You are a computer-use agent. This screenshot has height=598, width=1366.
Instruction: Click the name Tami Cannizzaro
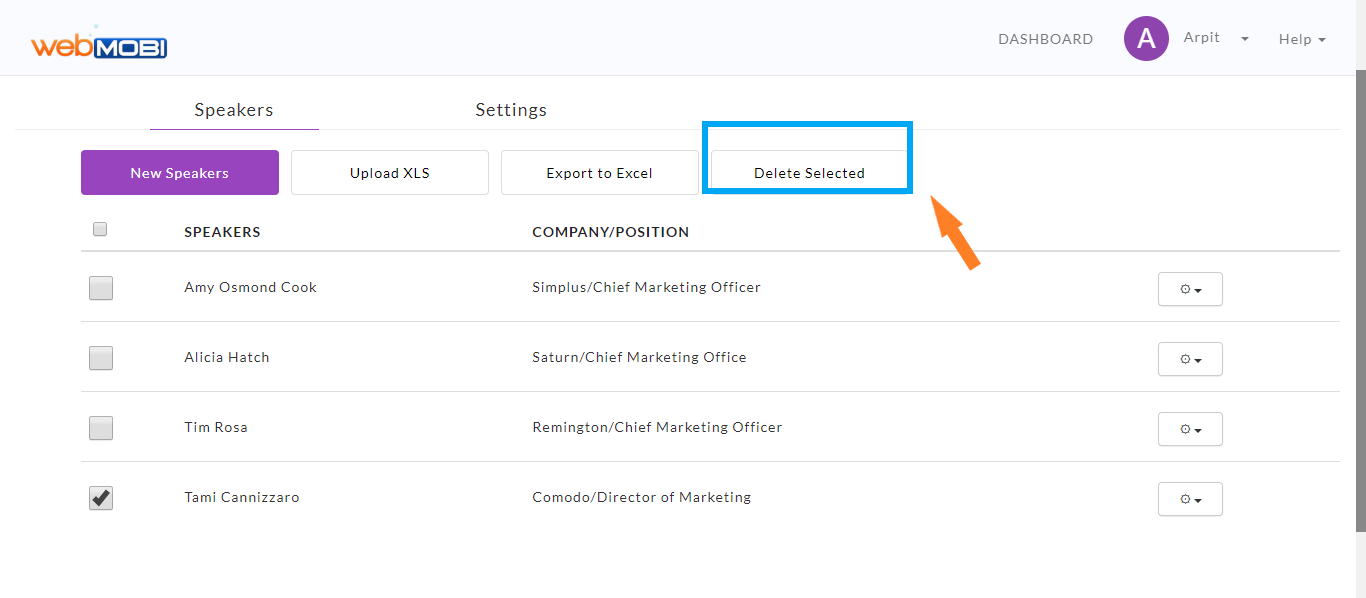(x=242, y=497)
